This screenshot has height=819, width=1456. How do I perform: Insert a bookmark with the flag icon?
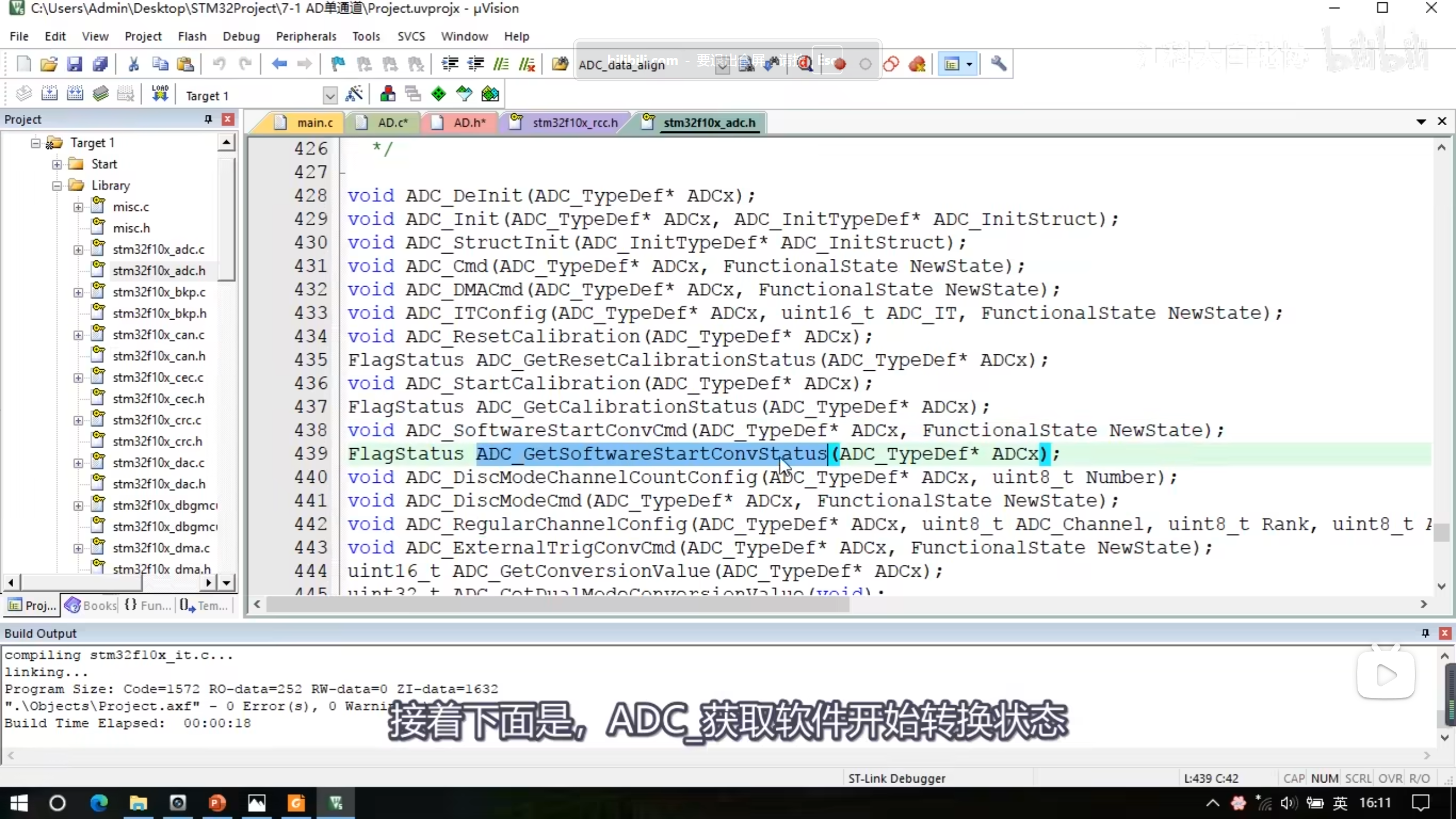tap(338, 64)
